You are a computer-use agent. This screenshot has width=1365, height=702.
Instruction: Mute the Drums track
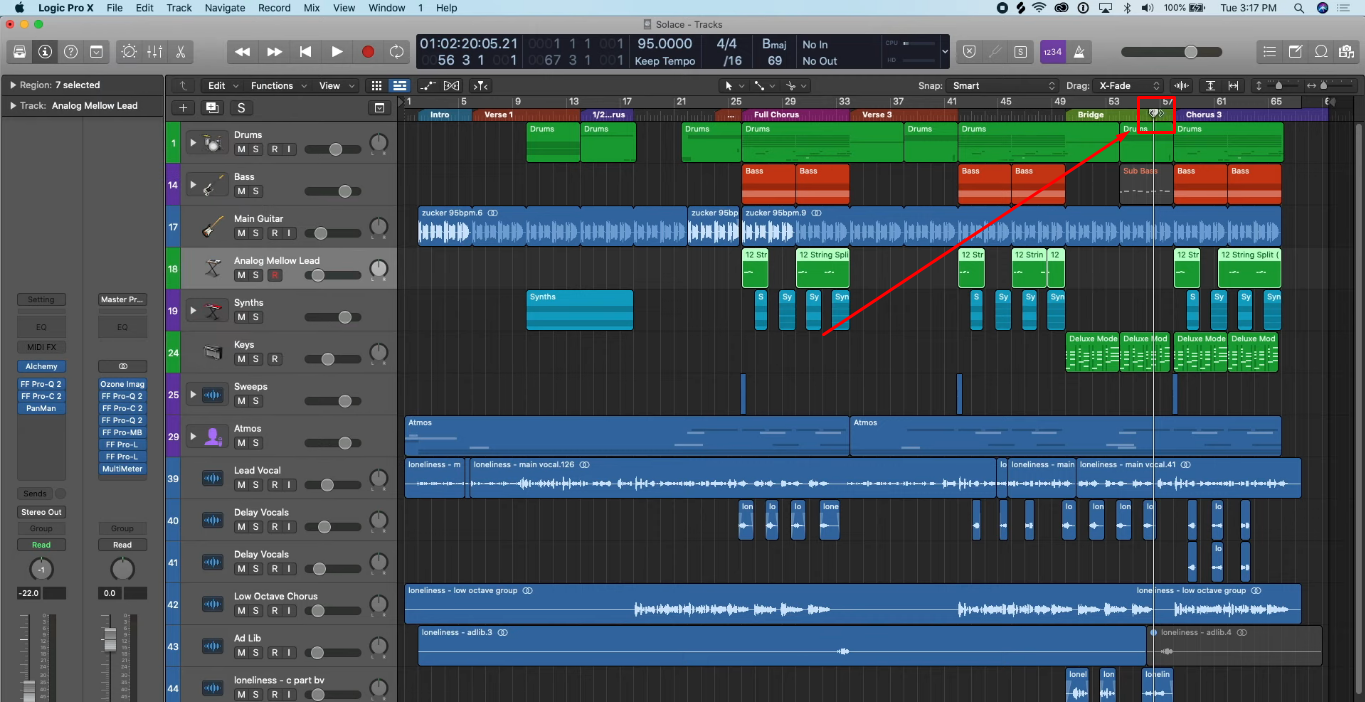(240, 149)
